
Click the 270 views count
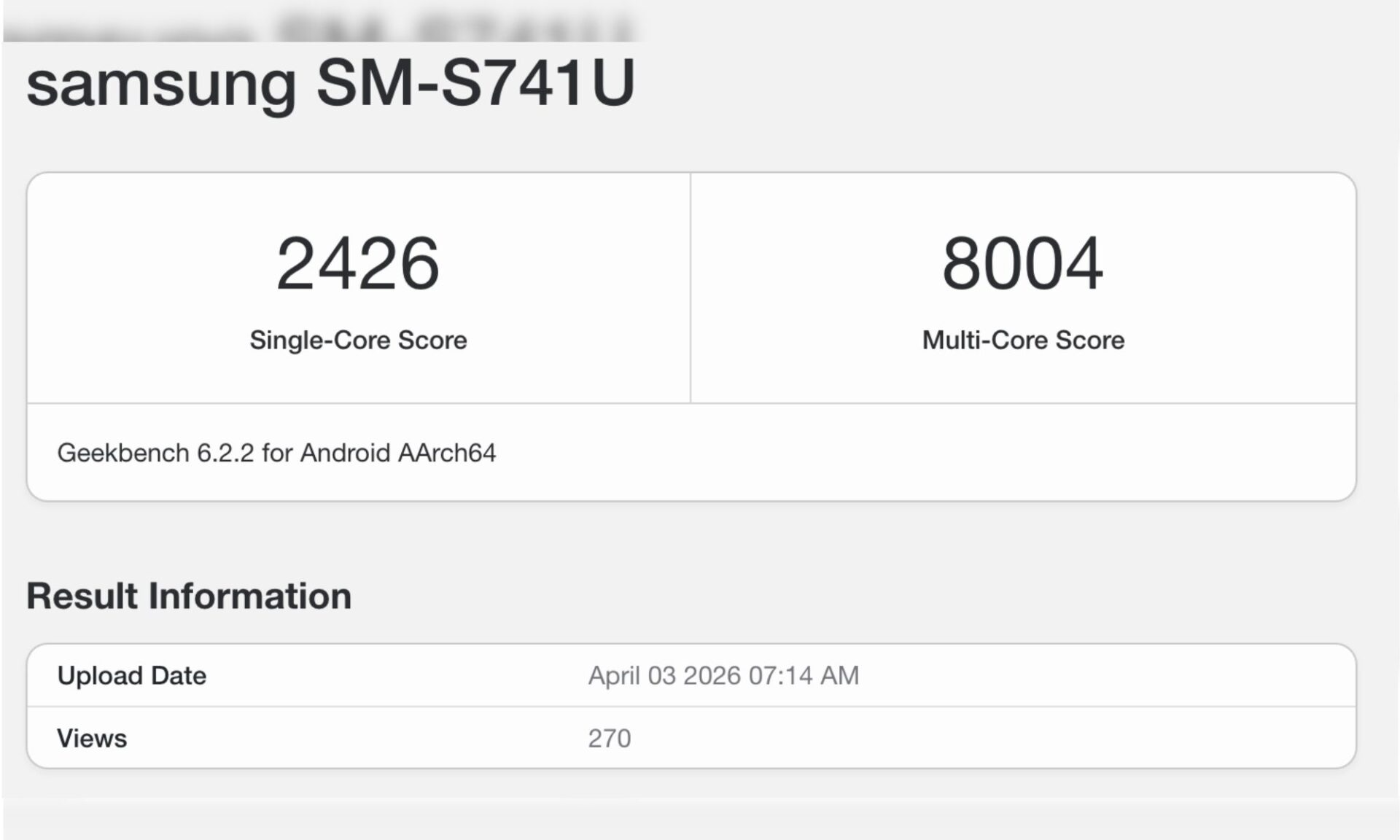tap(610, 738)
